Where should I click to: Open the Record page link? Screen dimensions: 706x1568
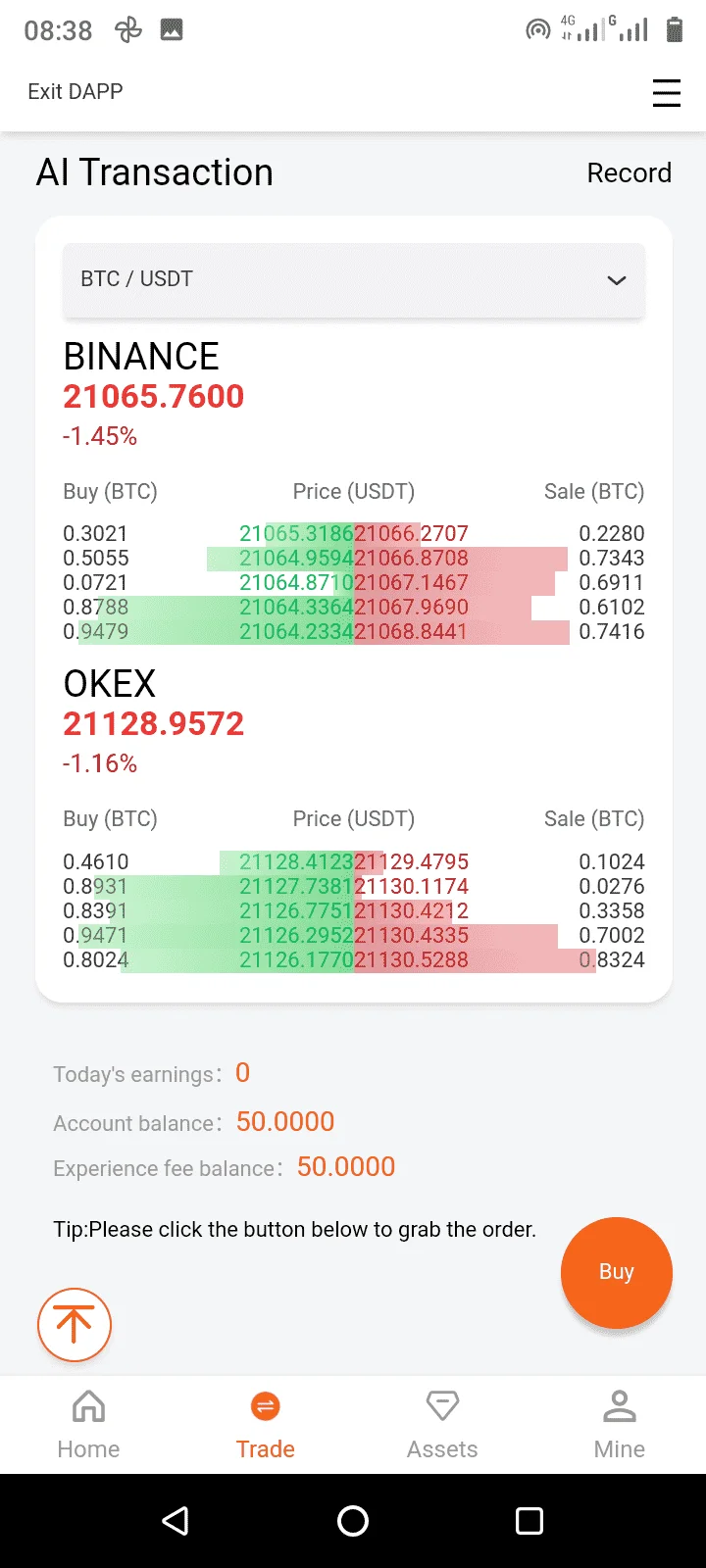point(630,173)
